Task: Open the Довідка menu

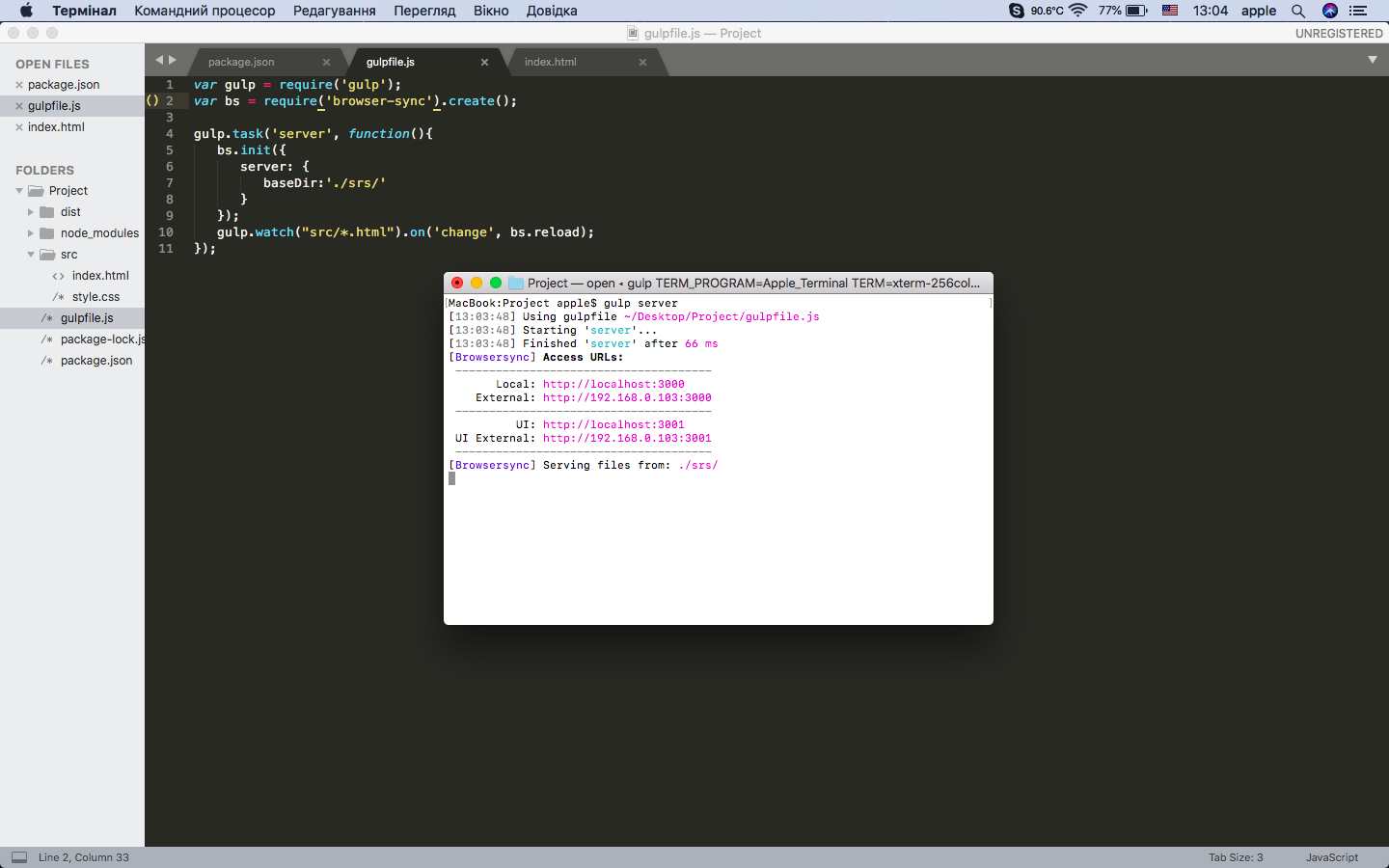Action: point(552,11)
